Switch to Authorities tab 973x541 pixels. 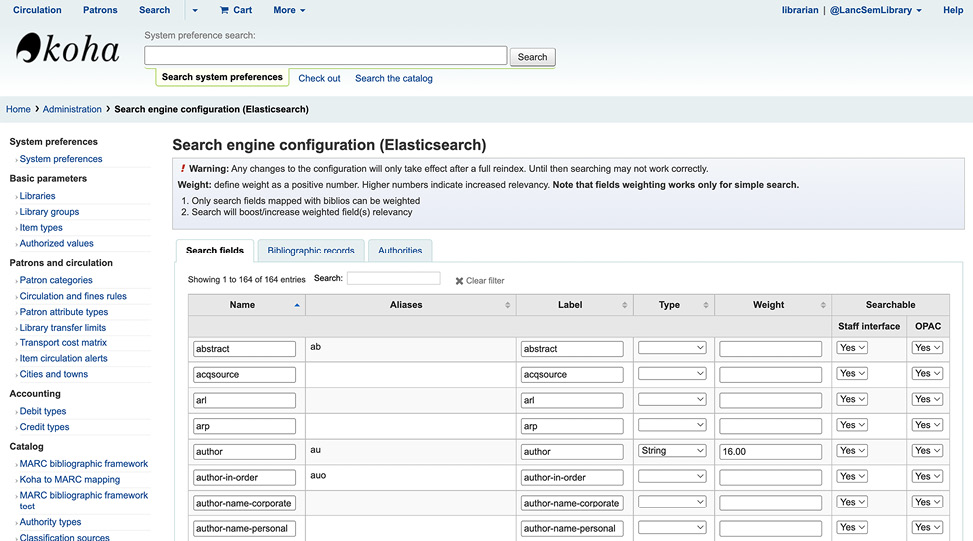(x=400, y=251)
